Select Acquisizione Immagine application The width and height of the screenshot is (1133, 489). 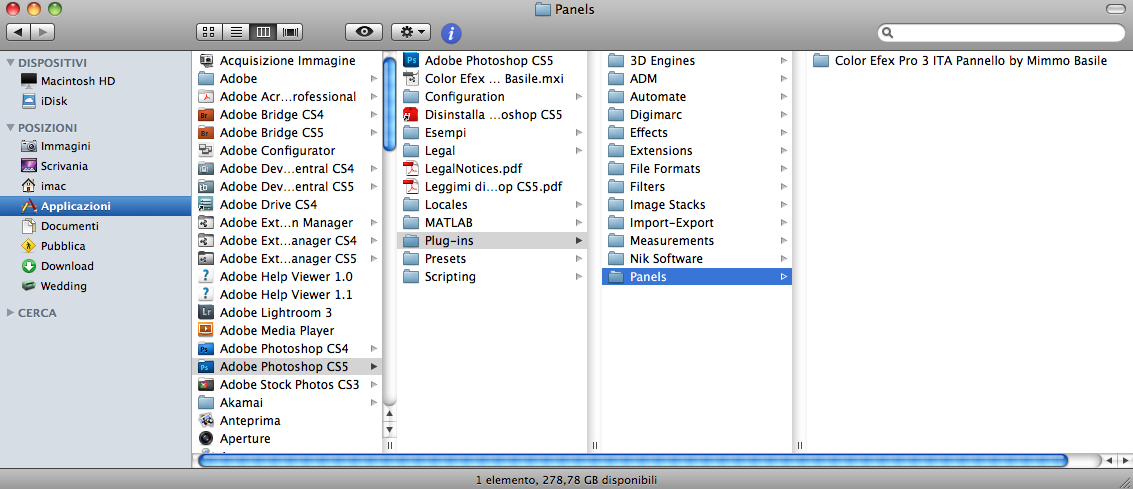[287, 61]
